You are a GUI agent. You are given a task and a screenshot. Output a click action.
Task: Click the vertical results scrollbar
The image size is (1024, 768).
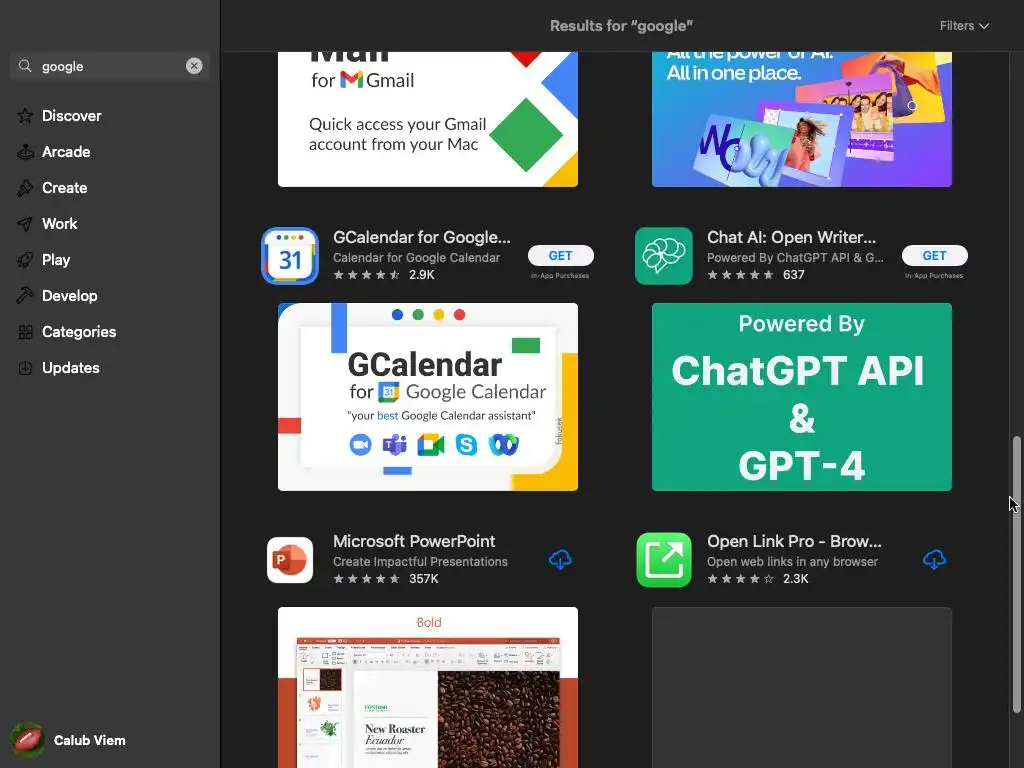[1016, 575]
